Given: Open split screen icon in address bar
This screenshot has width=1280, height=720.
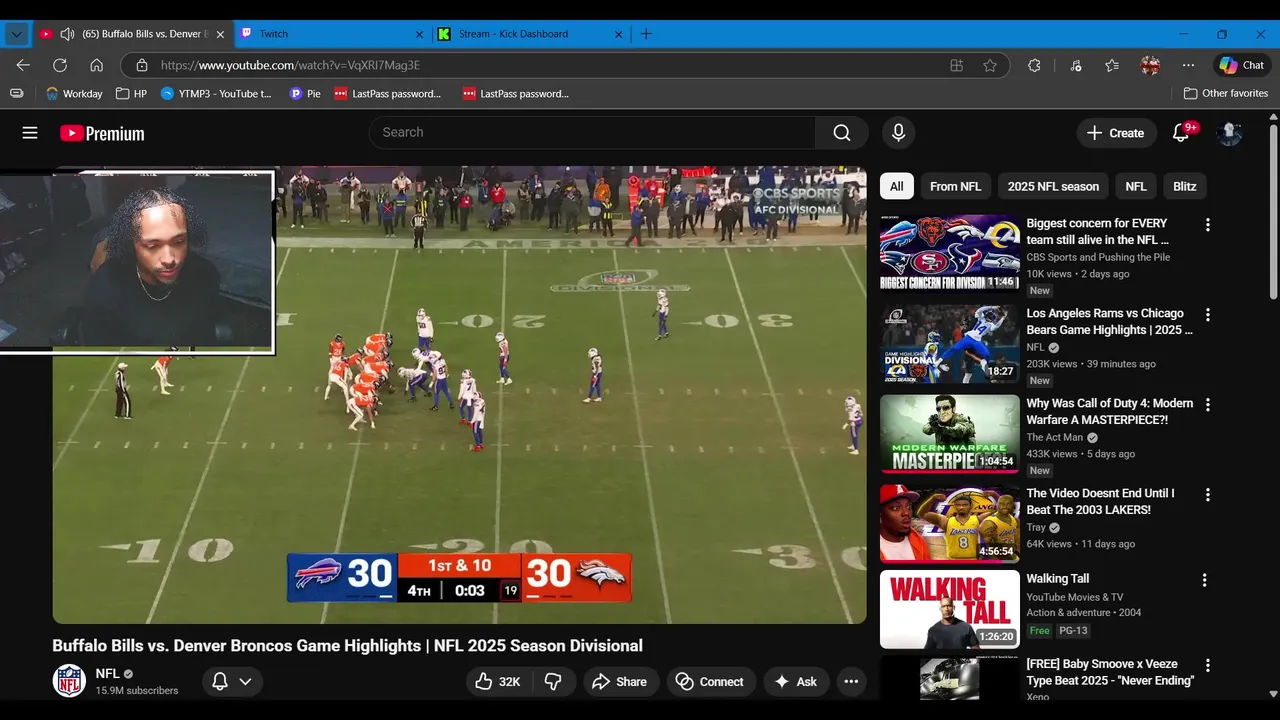Looking at the screenshot, I should (957, 65).
